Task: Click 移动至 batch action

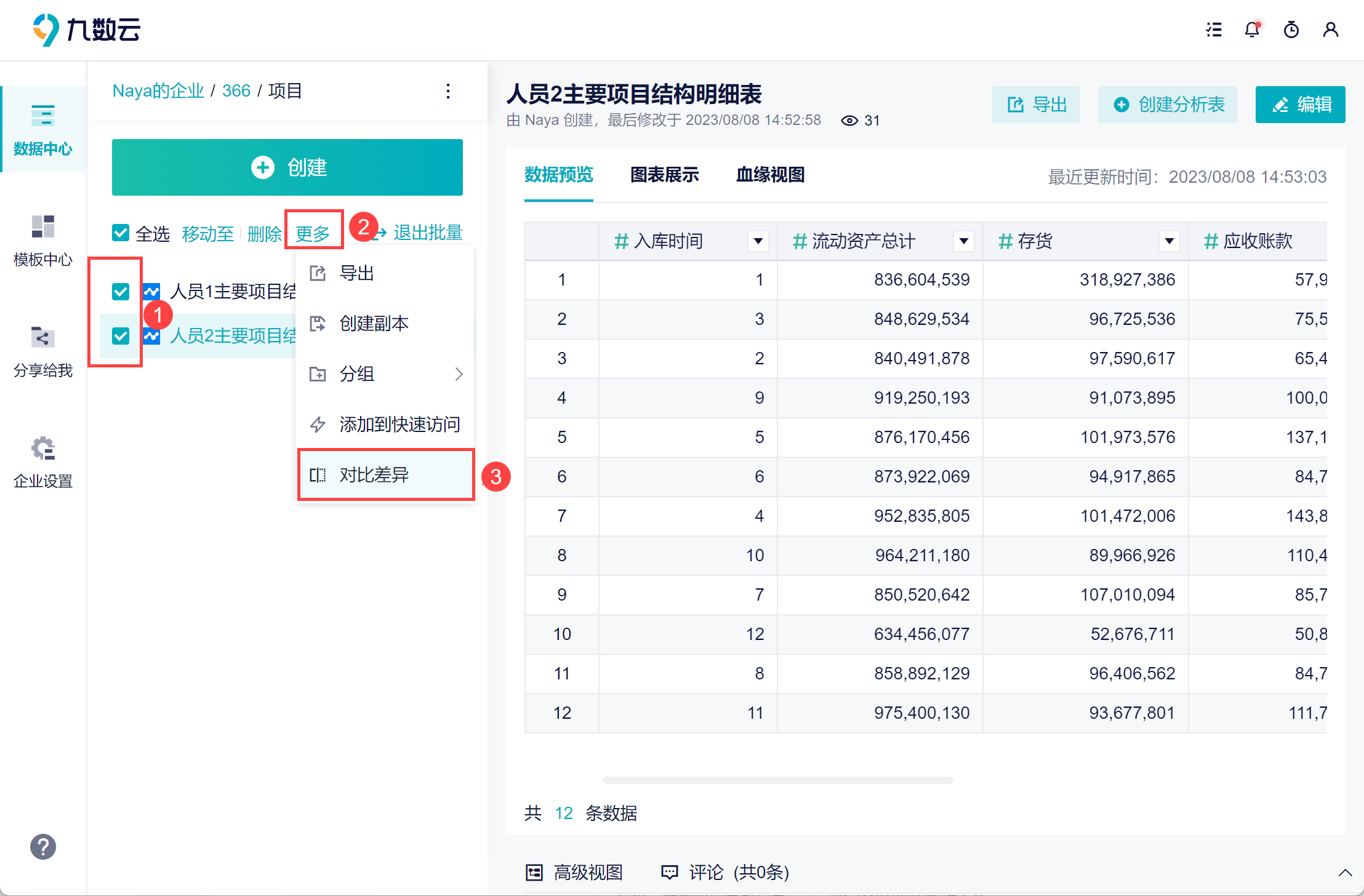Action: [x=208, y=233]
